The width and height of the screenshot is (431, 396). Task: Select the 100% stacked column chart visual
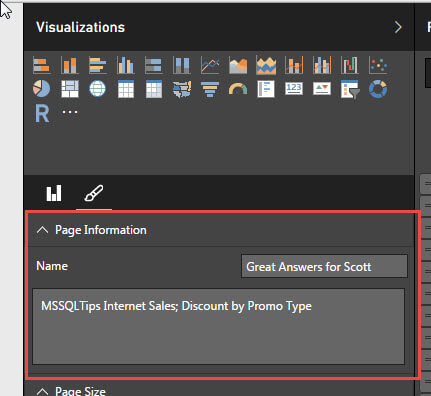click(x=182, y=65)
